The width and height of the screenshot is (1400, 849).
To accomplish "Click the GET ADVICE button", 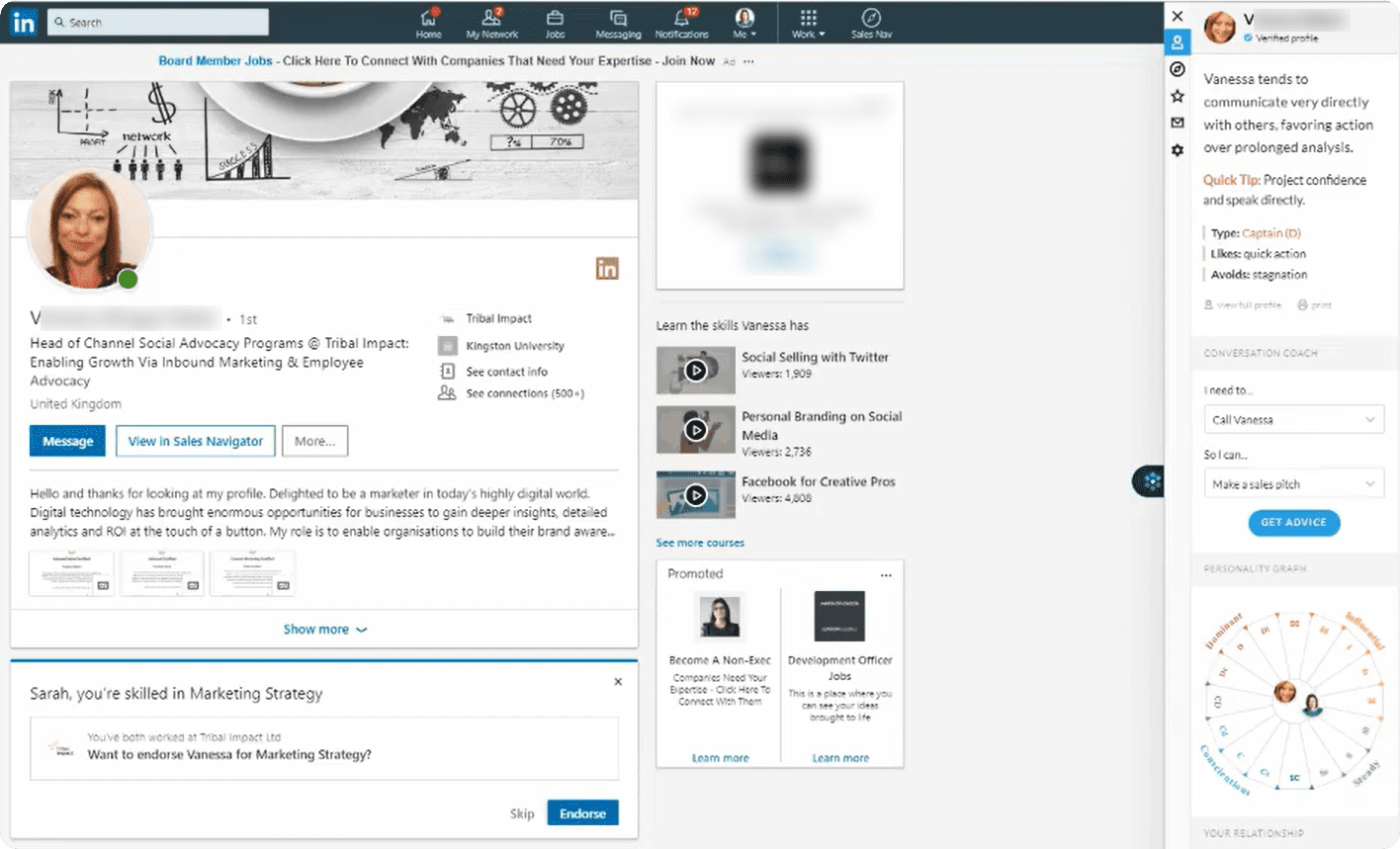I will (x=1293, y=523).
